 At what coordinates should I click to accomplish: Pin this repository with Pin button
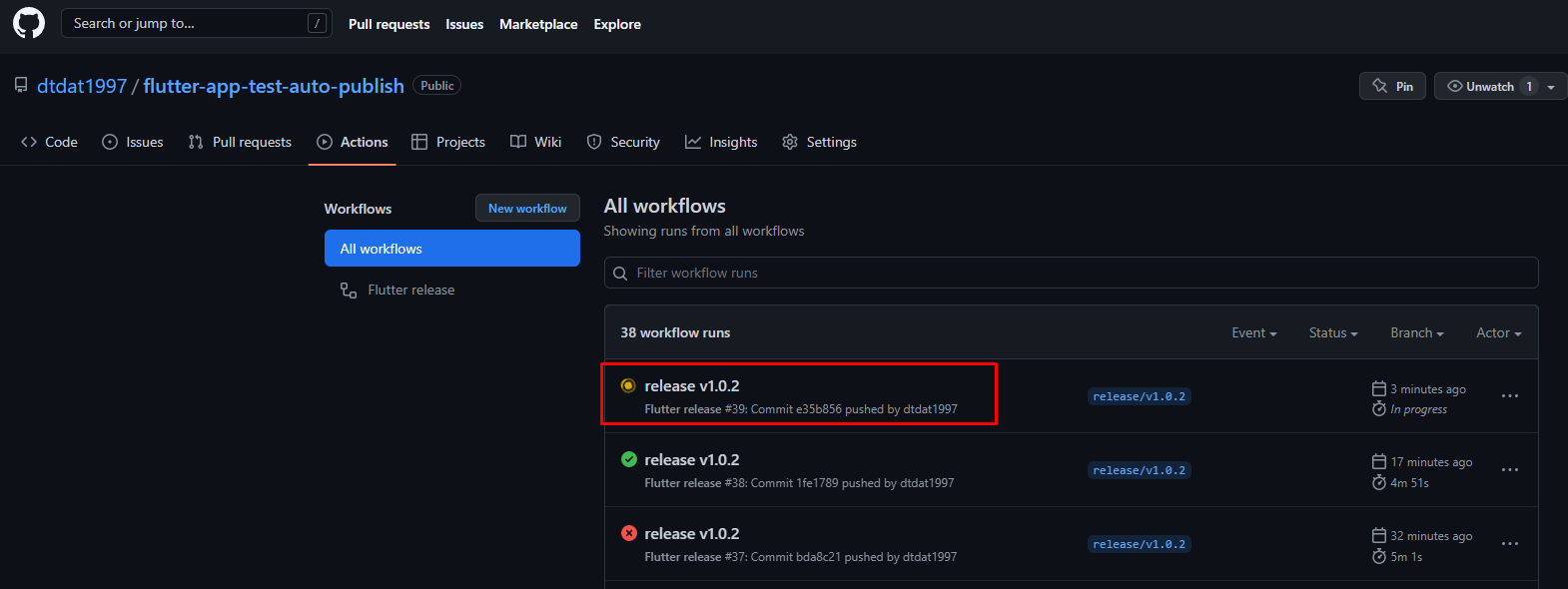coord(1392,87)
